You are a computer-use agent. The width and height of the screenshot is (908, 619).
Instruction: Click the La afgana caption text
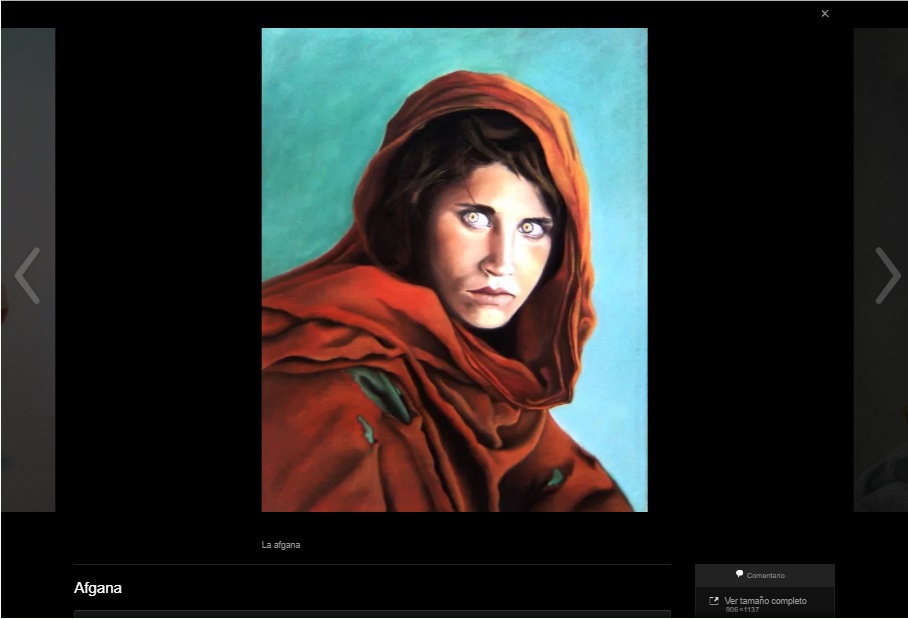(x=281, y=545)
